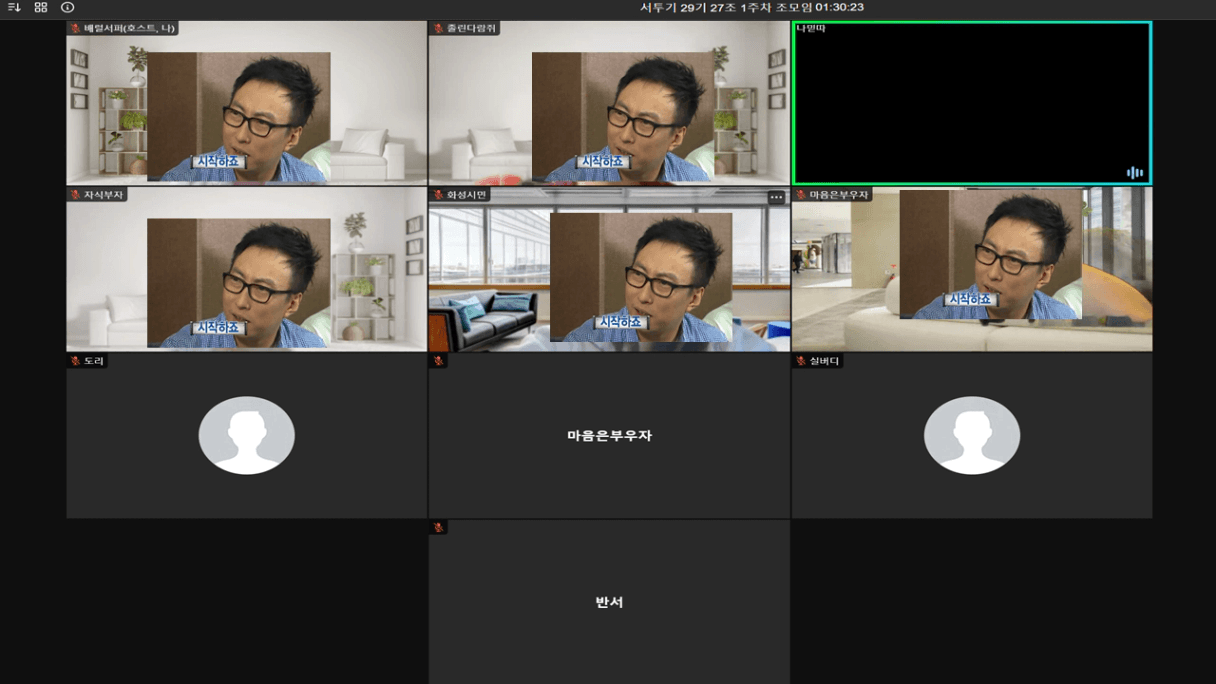Viewport: 1216px width, 684px height.
Task: Click the 마음은부우자 name in camera-off tile
Action: click(609, 436)
